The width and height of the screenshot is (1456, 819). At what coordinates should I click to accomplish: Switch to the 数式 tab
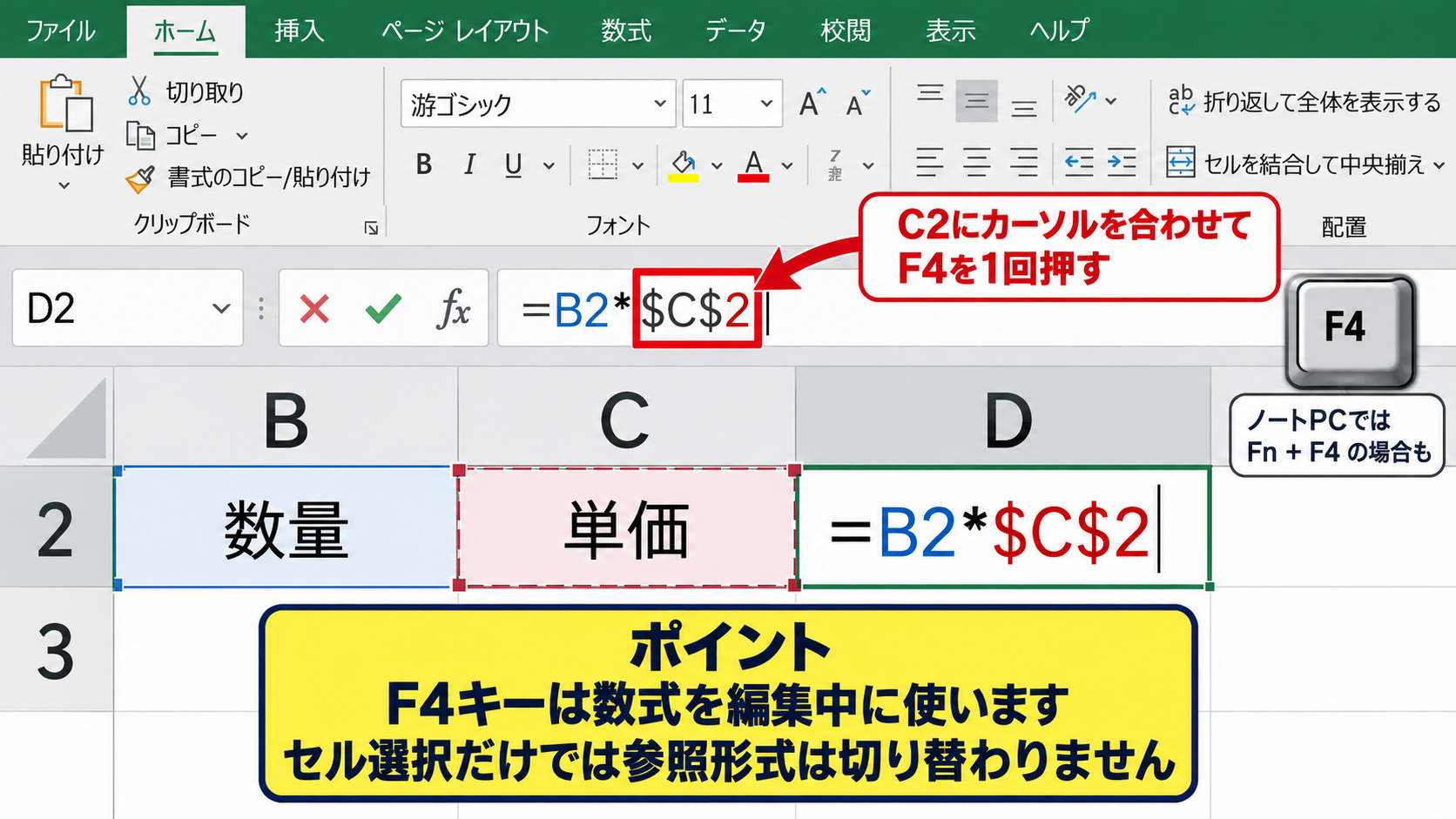click(626, 30)
